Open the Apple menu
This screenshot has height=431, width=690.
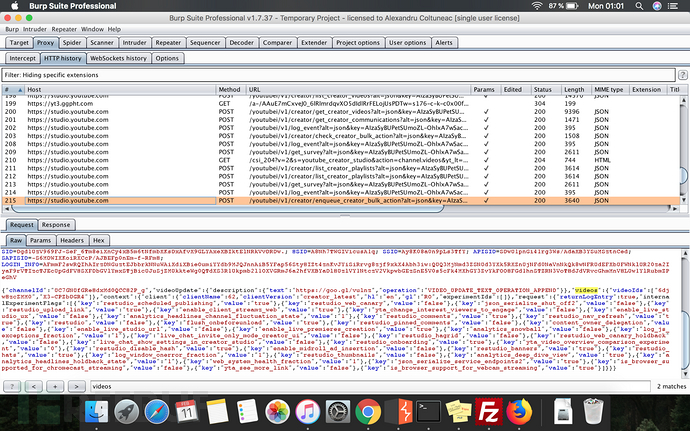point(15,6)
